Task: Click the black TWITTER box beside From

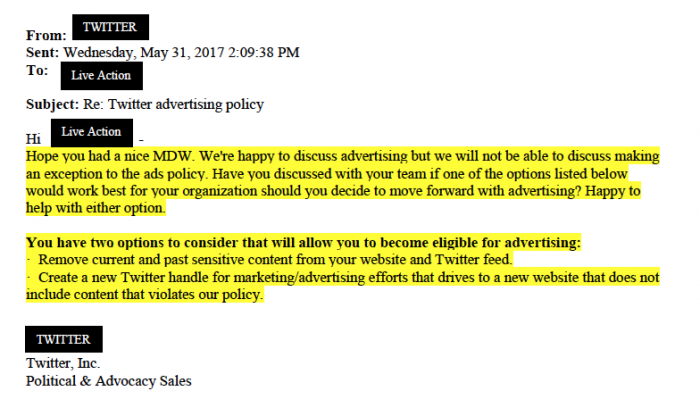Action: point(111,27)
